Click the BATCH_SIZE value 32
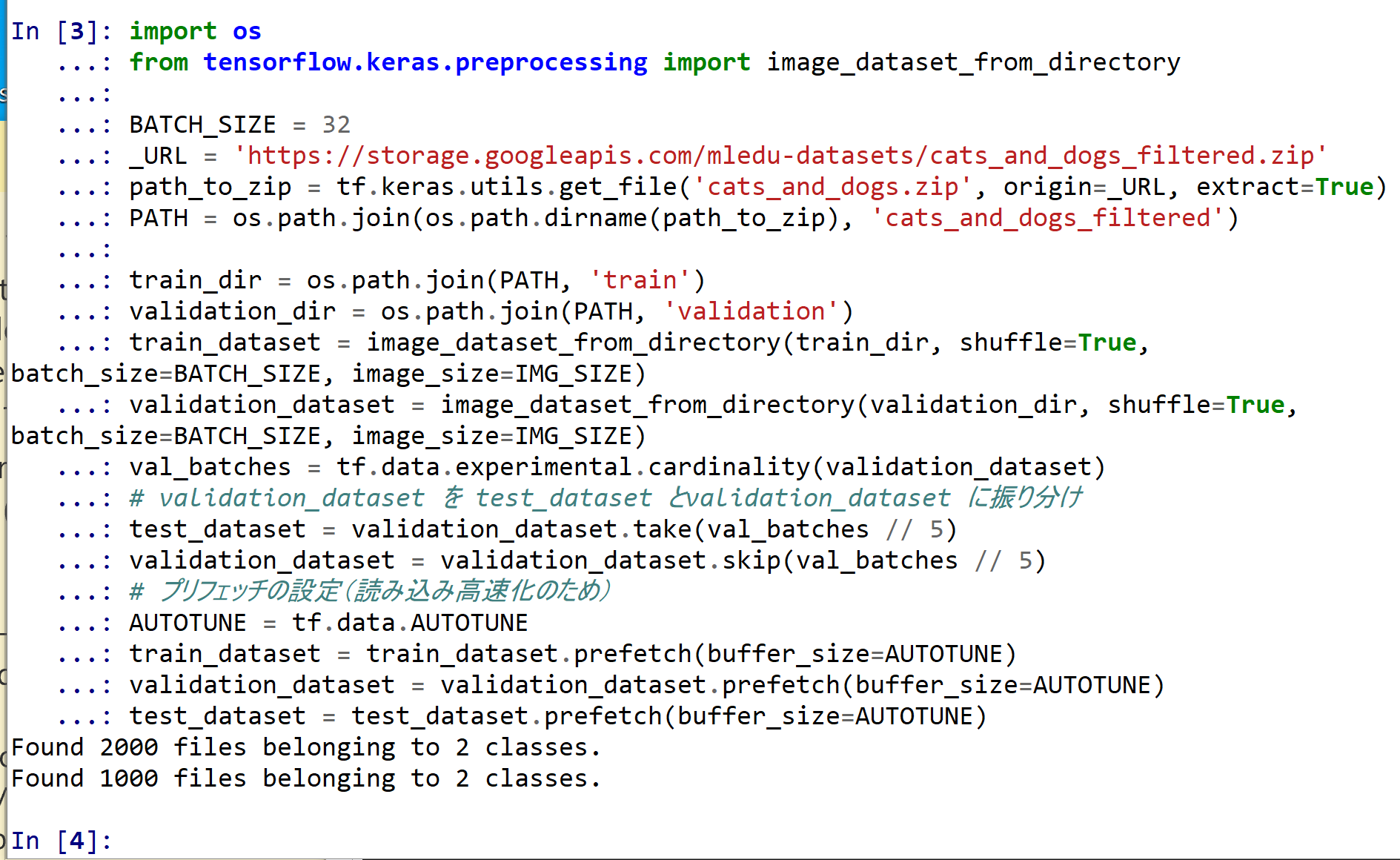Viewport: 1400px width, 860px height. (336, 125)
